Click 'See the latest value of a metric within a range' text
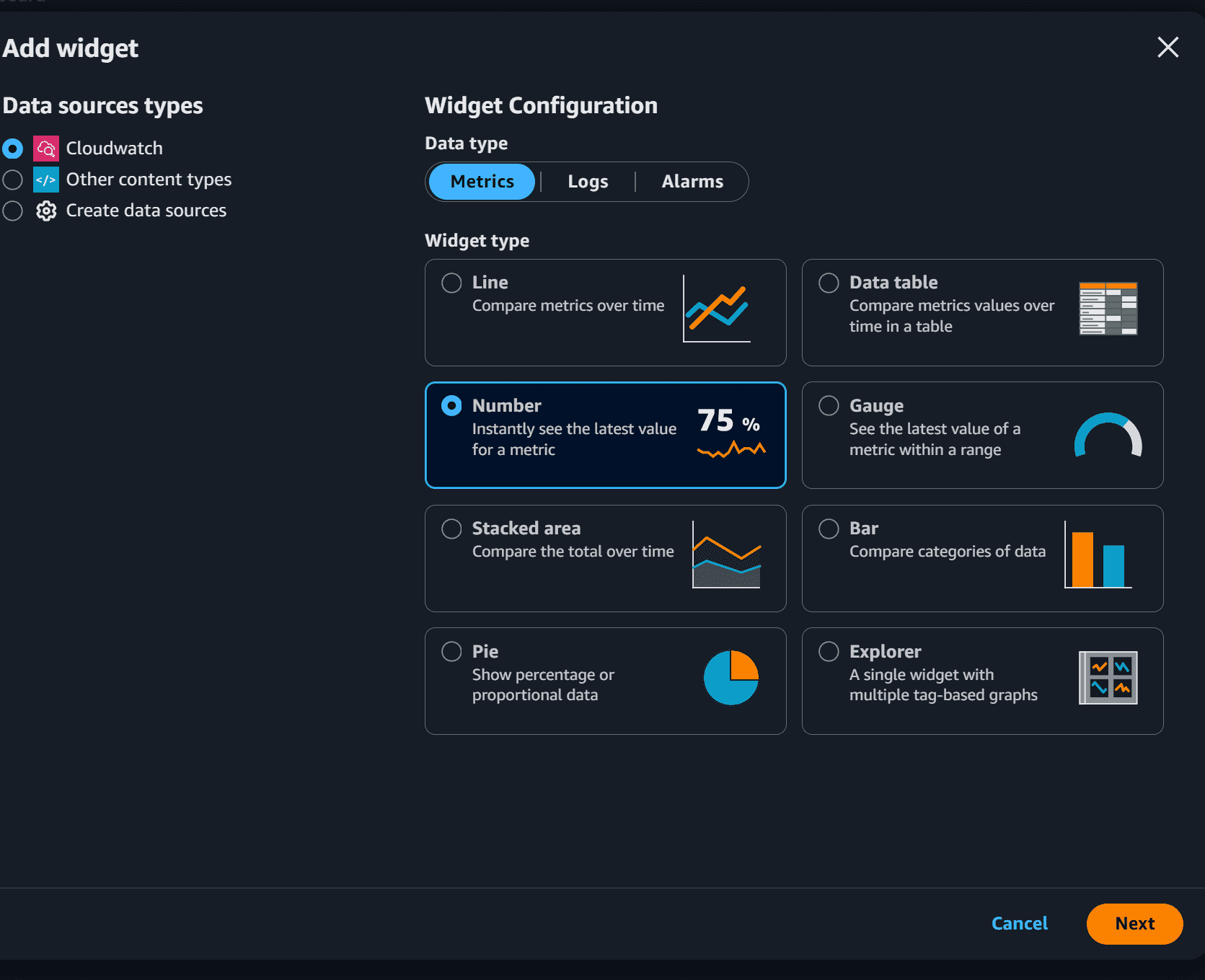Screen dimensions: 1205x980 click(935, 439)
